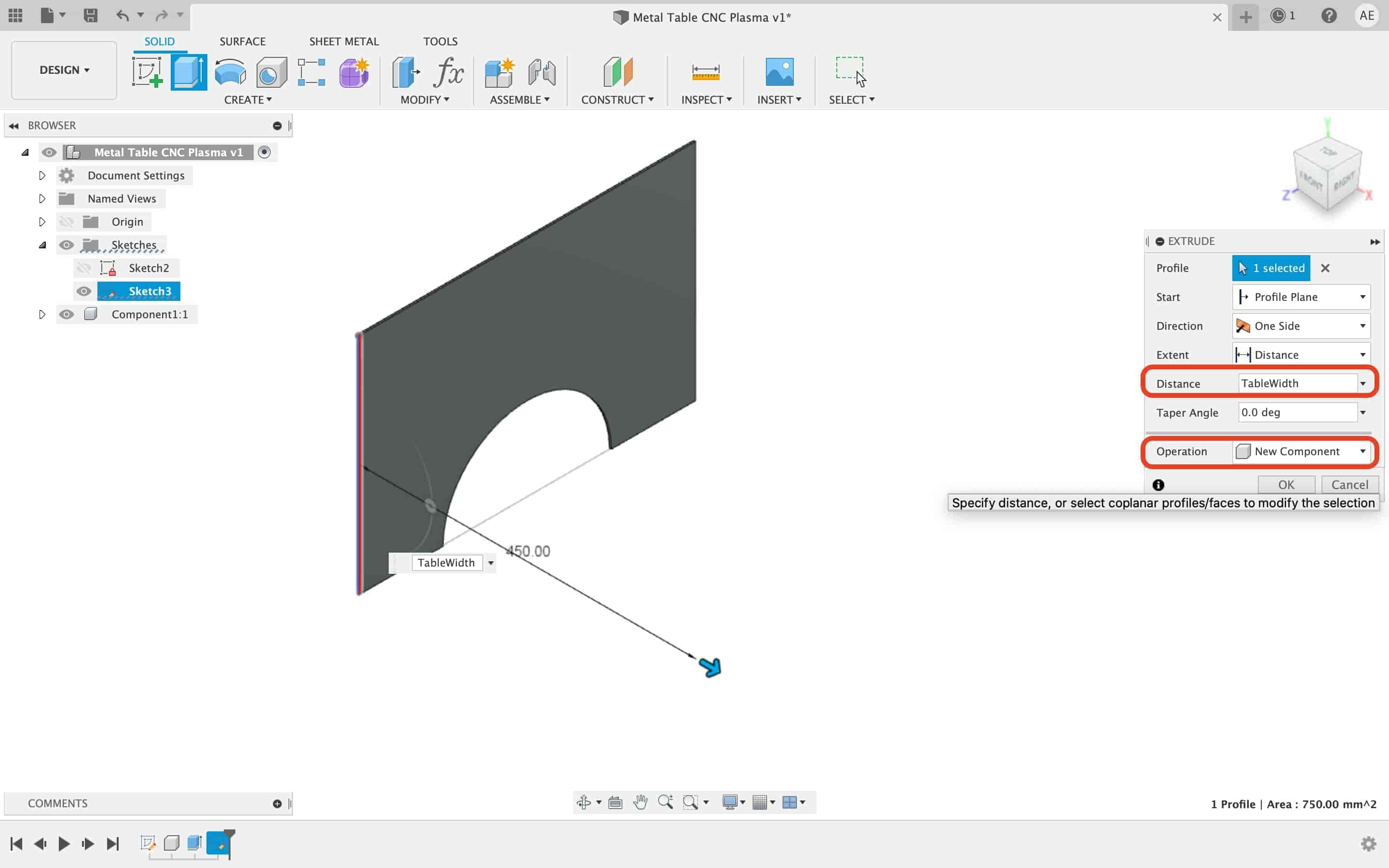Hide Sketch3 using its eye icon
The width and height of the screenshot is (1389, 868).
[84, 291]
